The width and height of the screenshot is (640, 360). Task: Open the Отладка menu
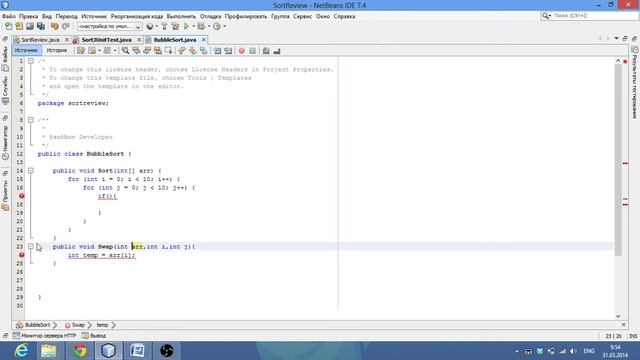(210, 16)
